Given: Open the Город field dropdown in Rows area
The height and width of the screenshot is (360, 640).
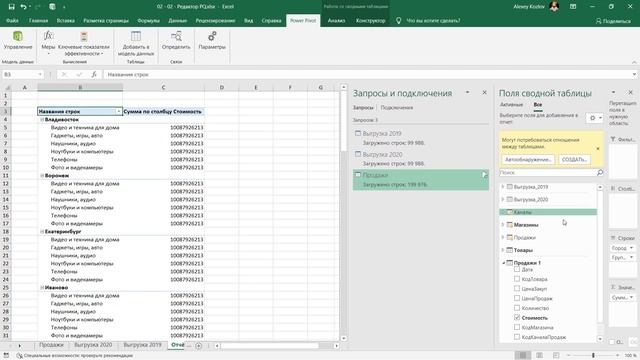Looking at the screenshot, I should [631, 248].
